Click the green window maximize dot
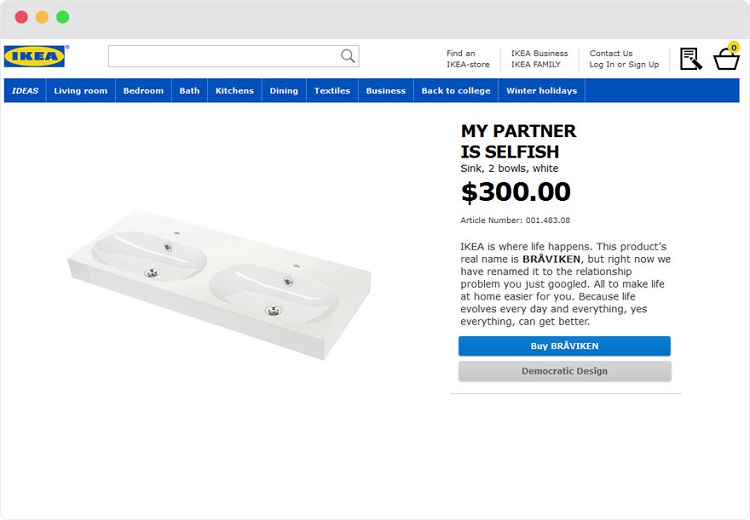 (x=63, y=17)
